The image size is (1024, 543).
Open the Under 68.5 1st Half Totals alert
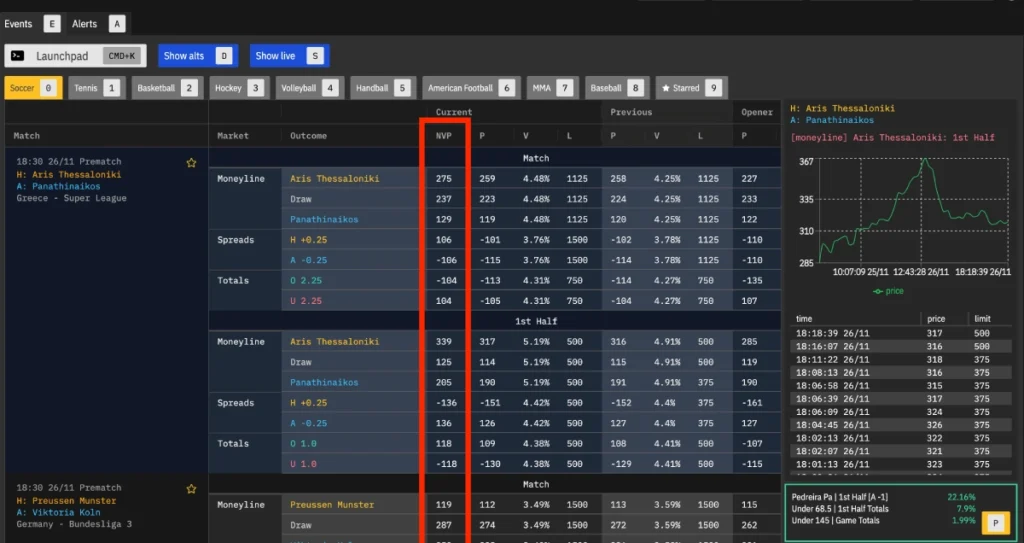tap(884, 509)
